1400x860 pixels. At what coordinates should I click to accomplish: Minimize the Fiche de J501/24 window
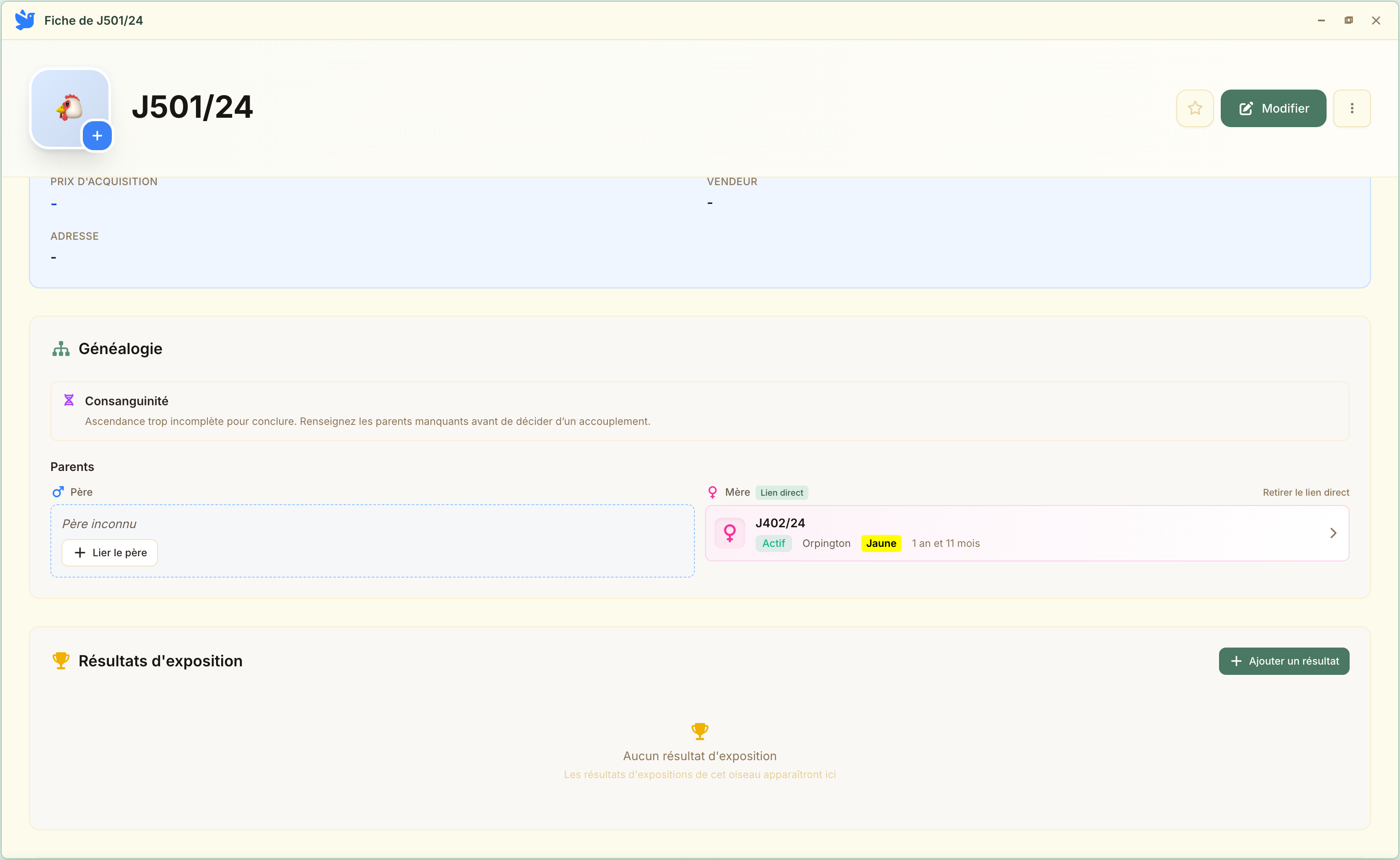1321,20
